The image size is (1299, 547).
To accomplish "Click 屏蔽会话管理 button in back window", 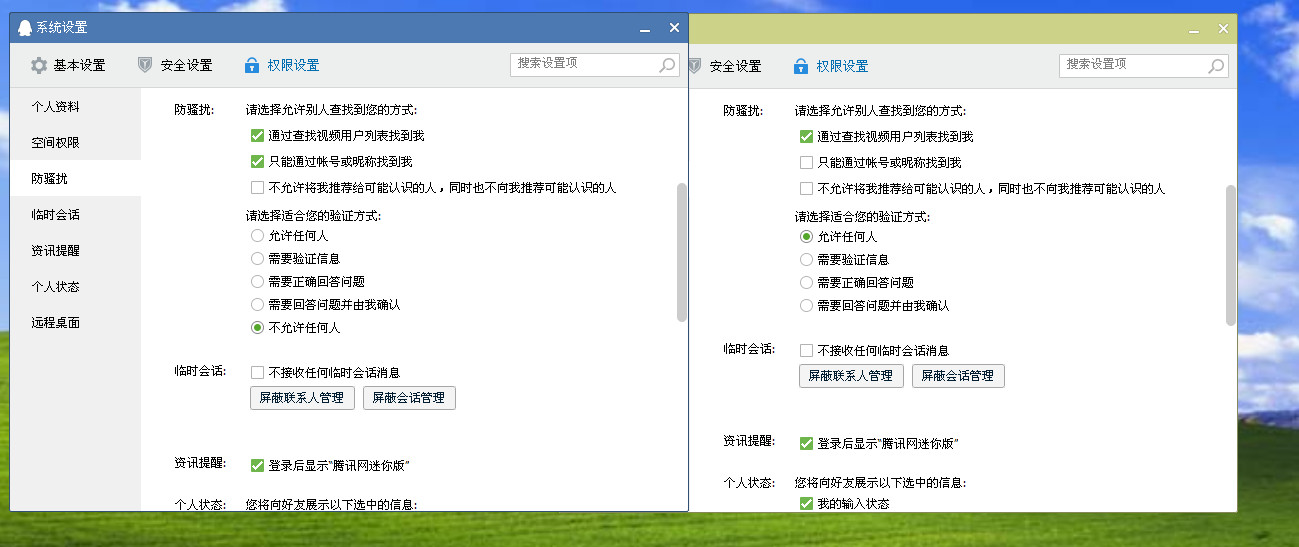I will click(x=958, y=376).
